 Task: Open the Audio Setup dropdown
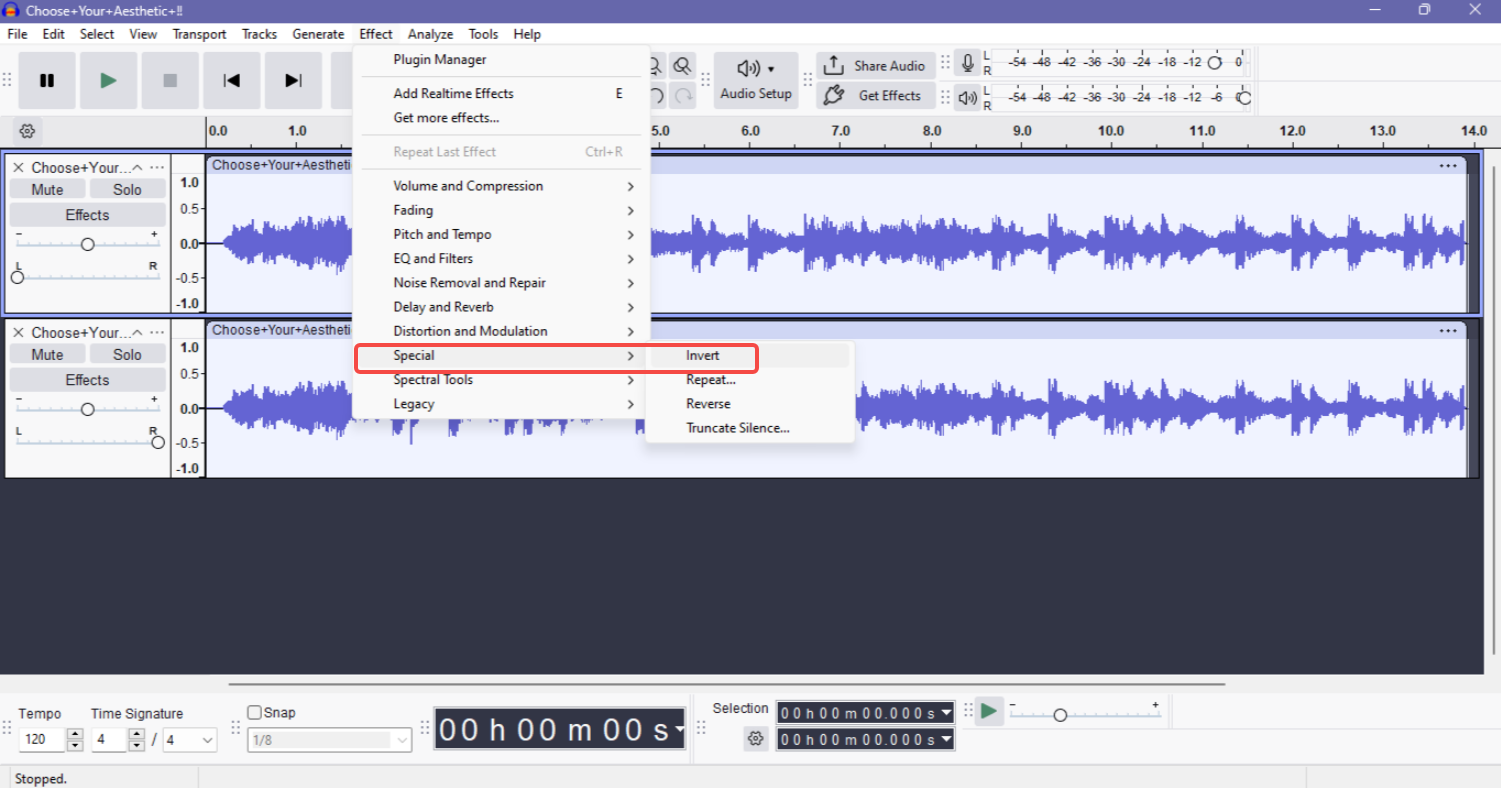pos(756,81)
